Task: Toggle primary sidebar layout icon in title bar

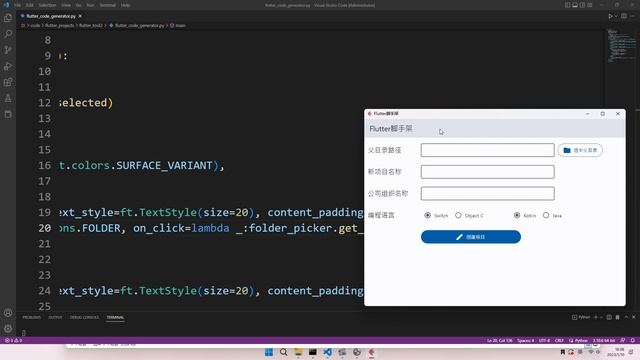Action: tap(567, 5)
